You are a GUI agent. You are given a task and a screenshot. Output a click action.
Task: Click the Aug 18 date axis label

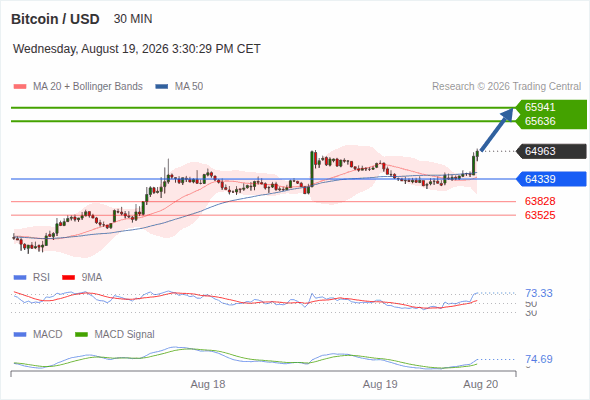208,384
